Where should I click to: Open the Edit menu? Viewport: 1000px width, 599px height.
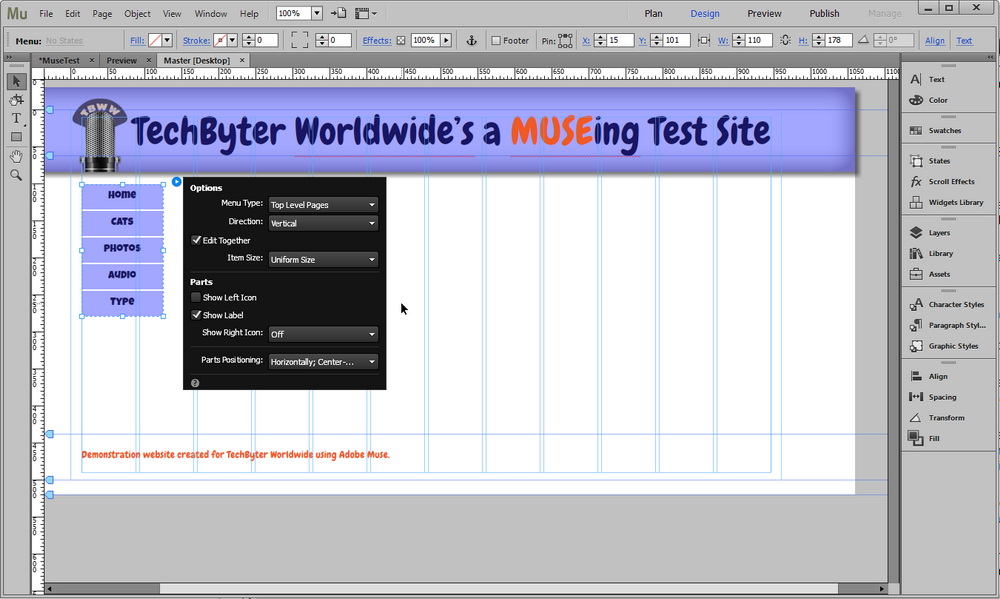[x=73, y=13]
